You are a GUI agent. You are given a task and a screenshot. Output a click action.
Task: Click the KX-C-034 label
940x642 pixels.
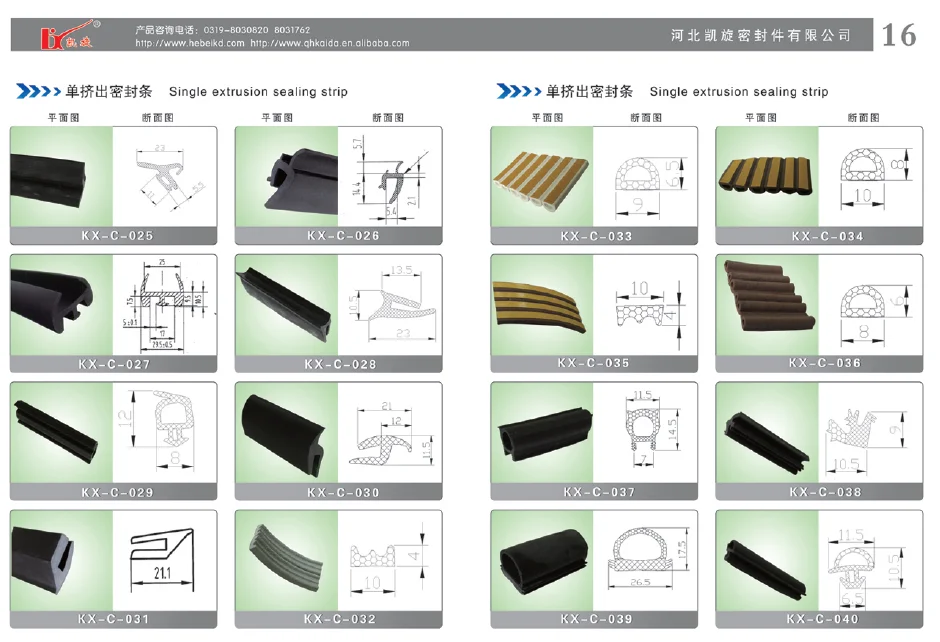827,236
